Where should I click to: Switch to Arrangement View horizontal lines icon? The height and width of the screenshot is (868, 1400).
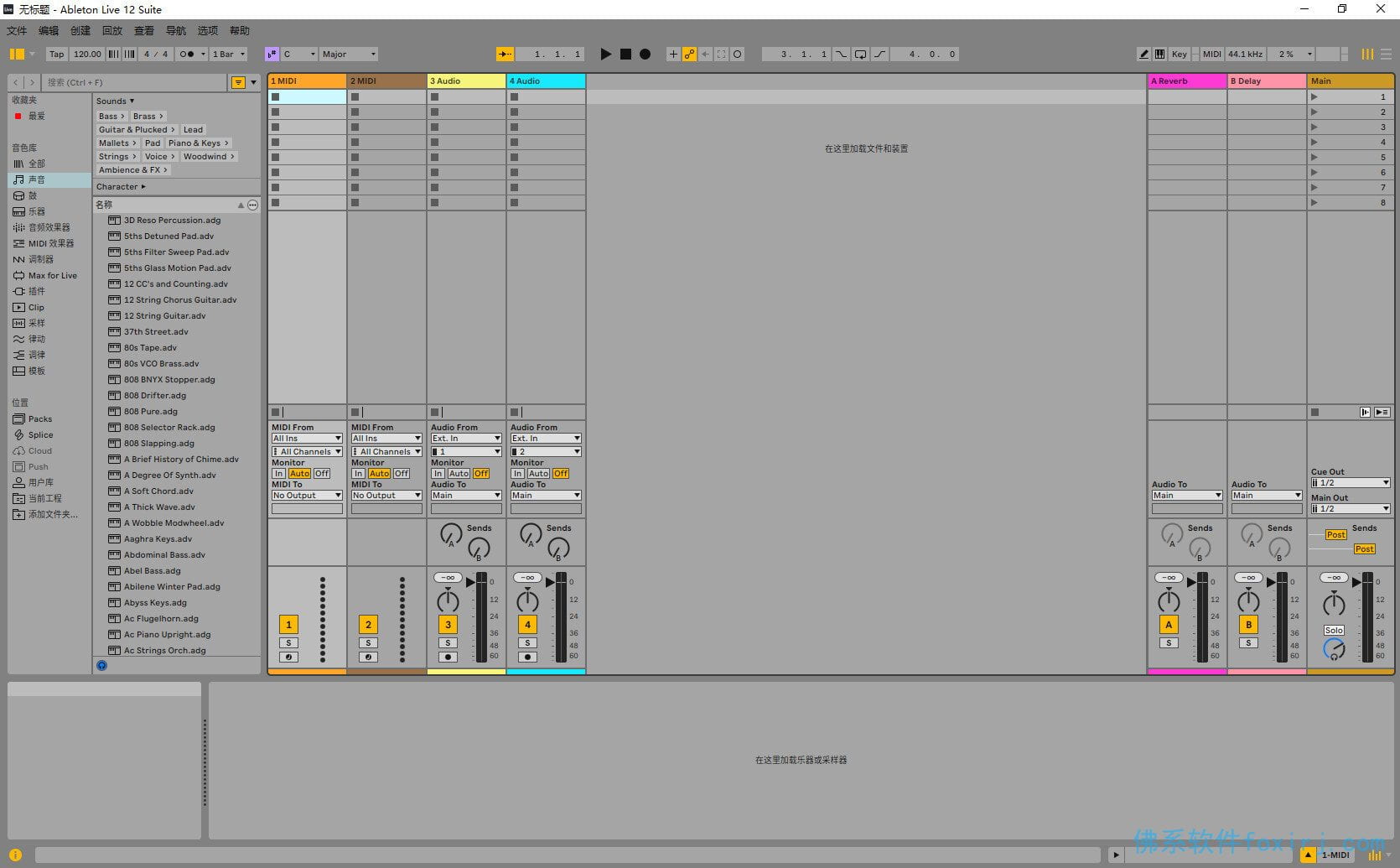[1386, 54]
